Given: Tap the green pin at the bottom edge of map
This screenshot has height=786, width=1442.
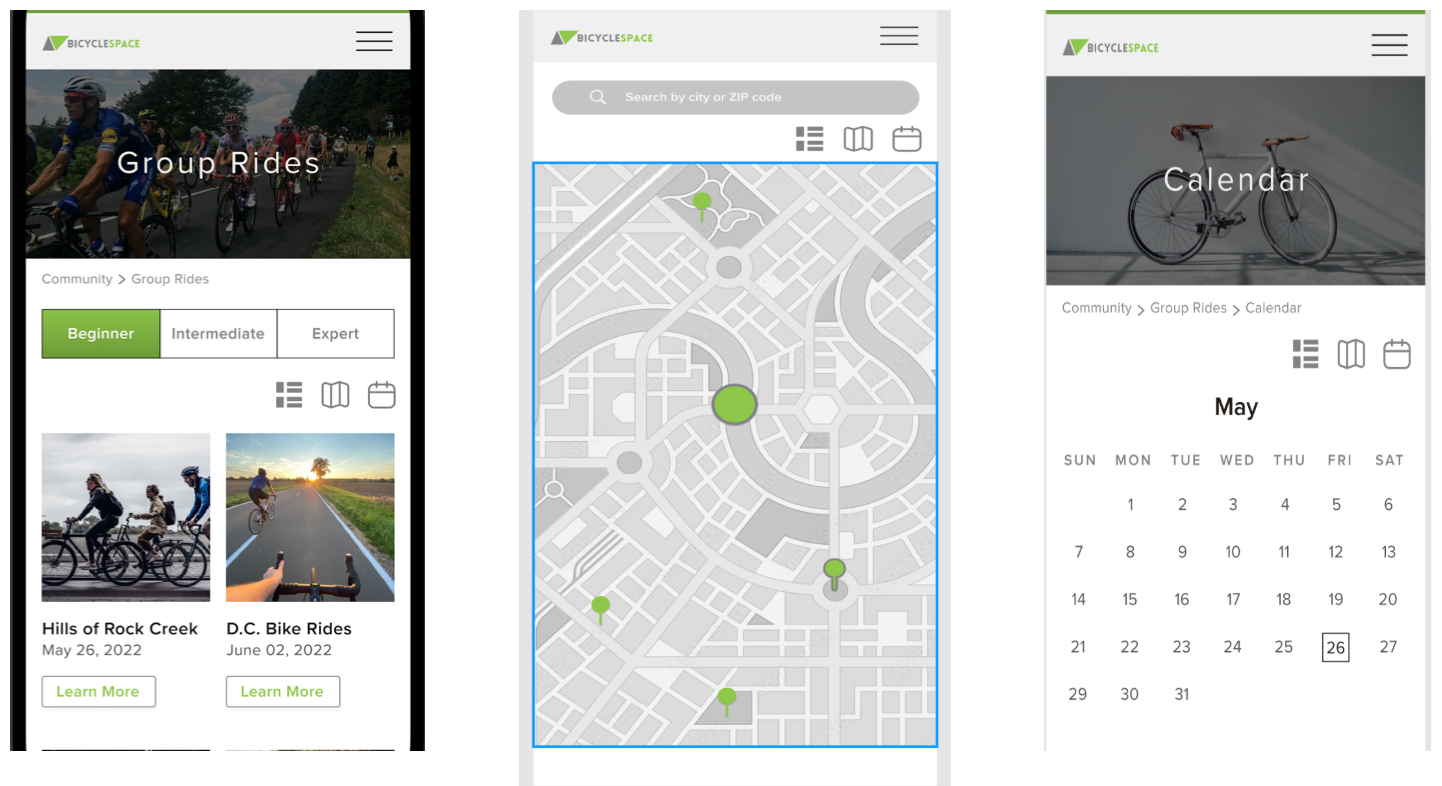Looking at the screenshot, I should click(x=727, y=701).
